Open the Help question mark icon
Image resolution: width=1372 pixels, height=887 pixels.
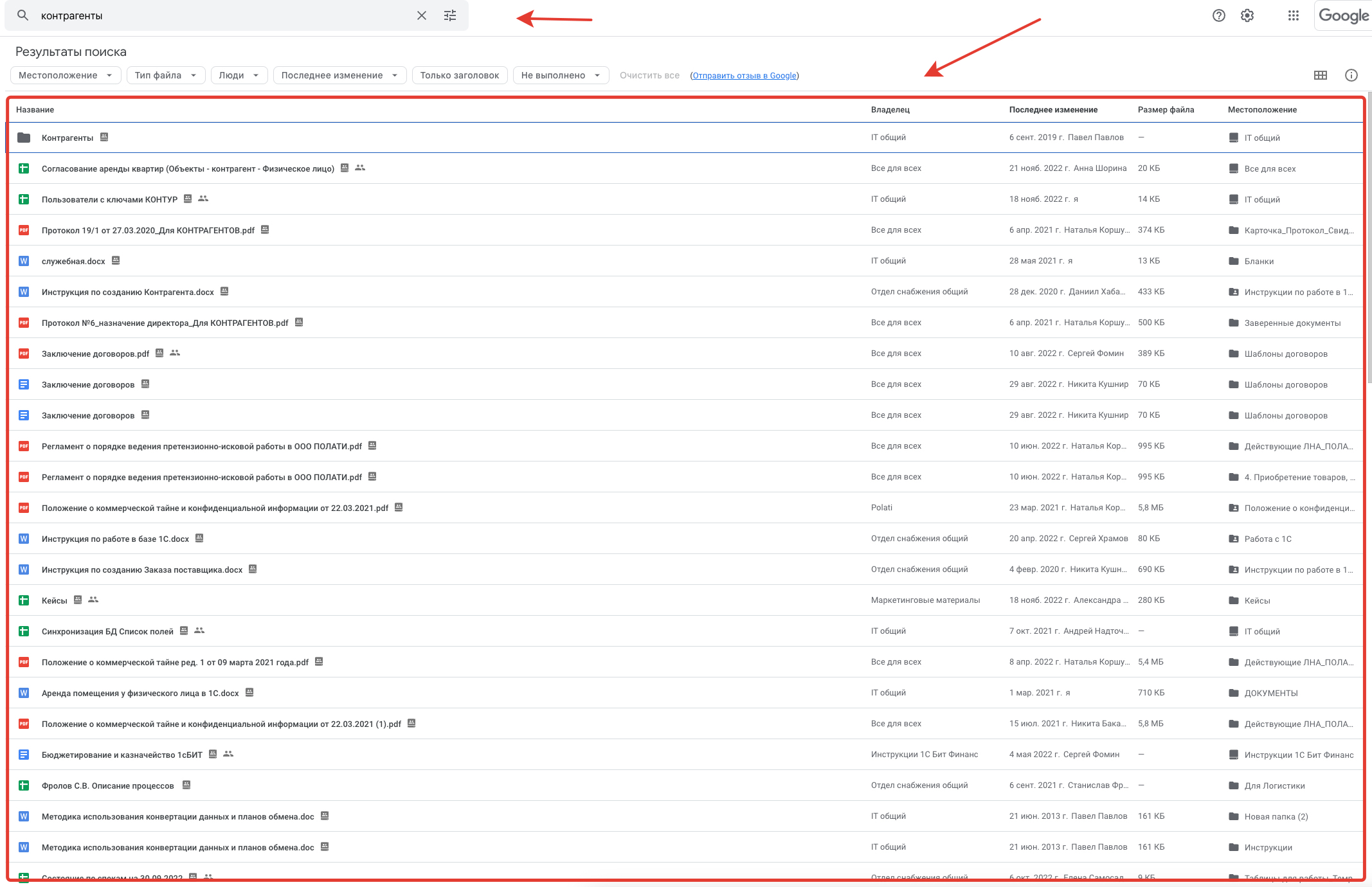[x=1218, y=15]
